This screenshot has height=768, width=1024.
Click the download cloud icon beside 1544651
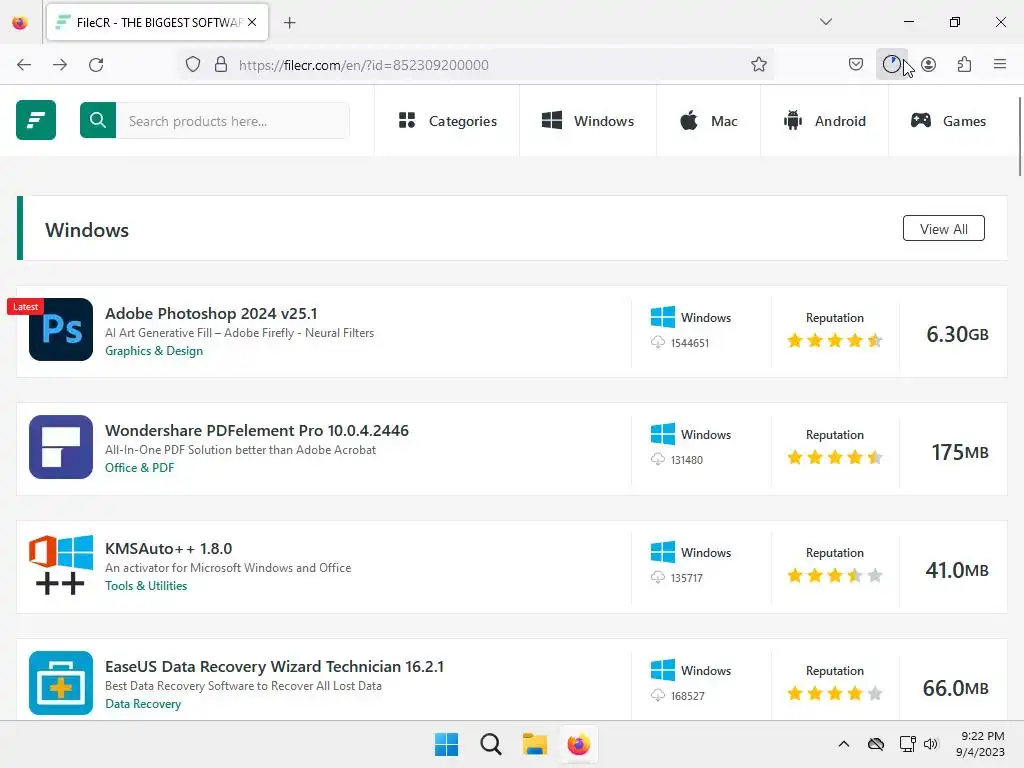(x=658, y=342)
